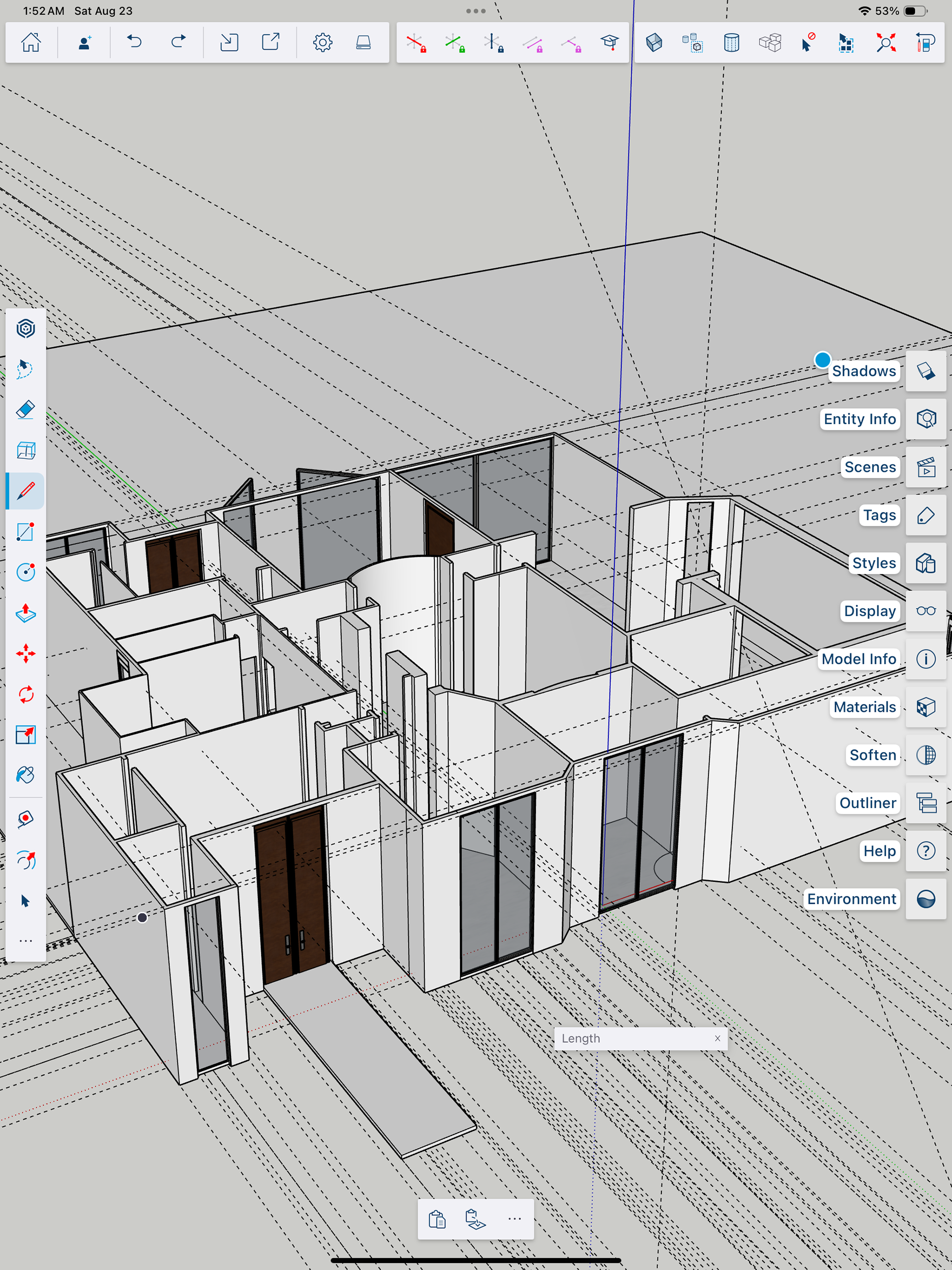Toggle the blue axis lock
Image resolution: width=952 pixels, height=1270 pixels.
tap(493, 43)
